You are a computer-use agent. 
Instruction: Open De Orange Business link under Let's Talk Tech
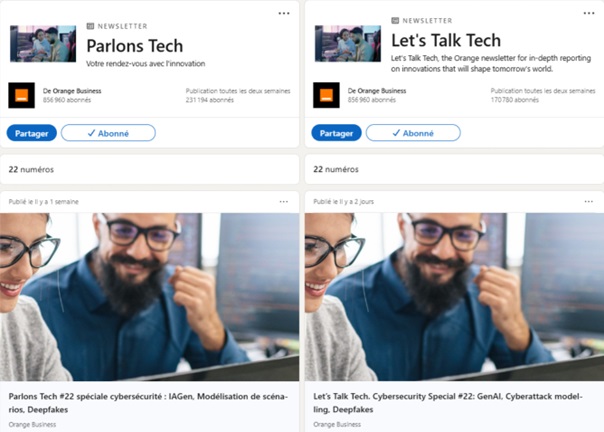tap(377, 91)
